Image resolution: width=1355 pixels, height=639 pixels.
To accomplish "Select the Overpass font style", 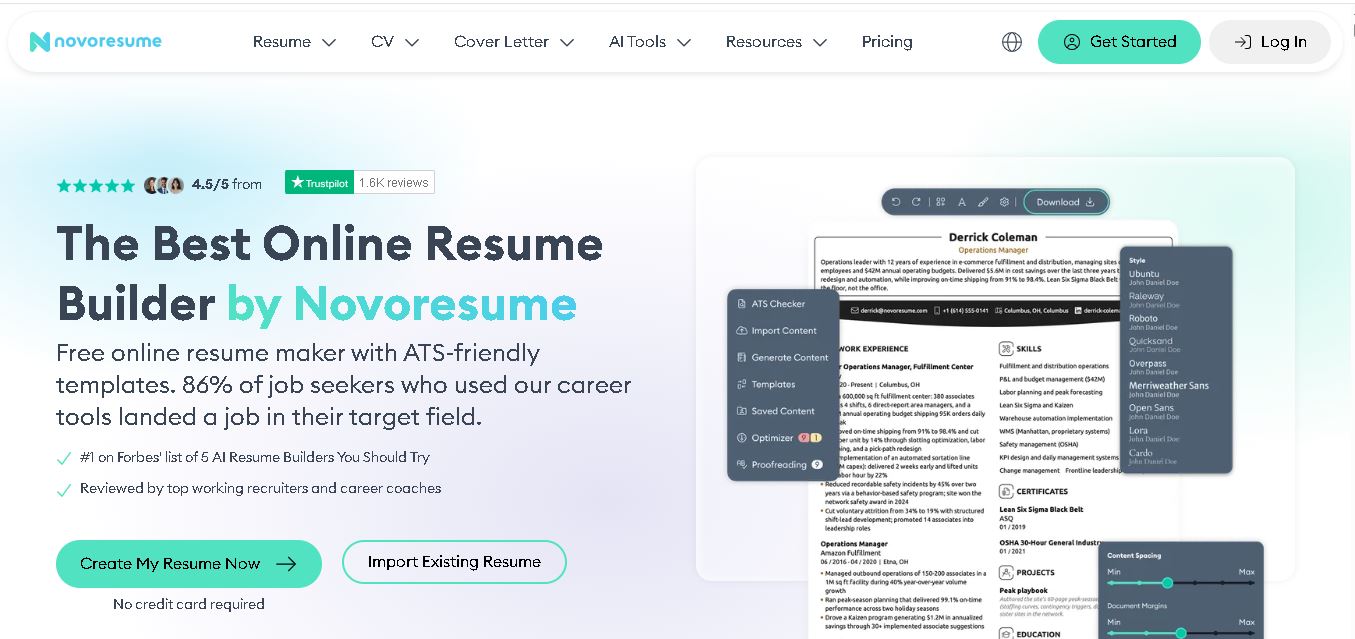I will pos(1152,368).
